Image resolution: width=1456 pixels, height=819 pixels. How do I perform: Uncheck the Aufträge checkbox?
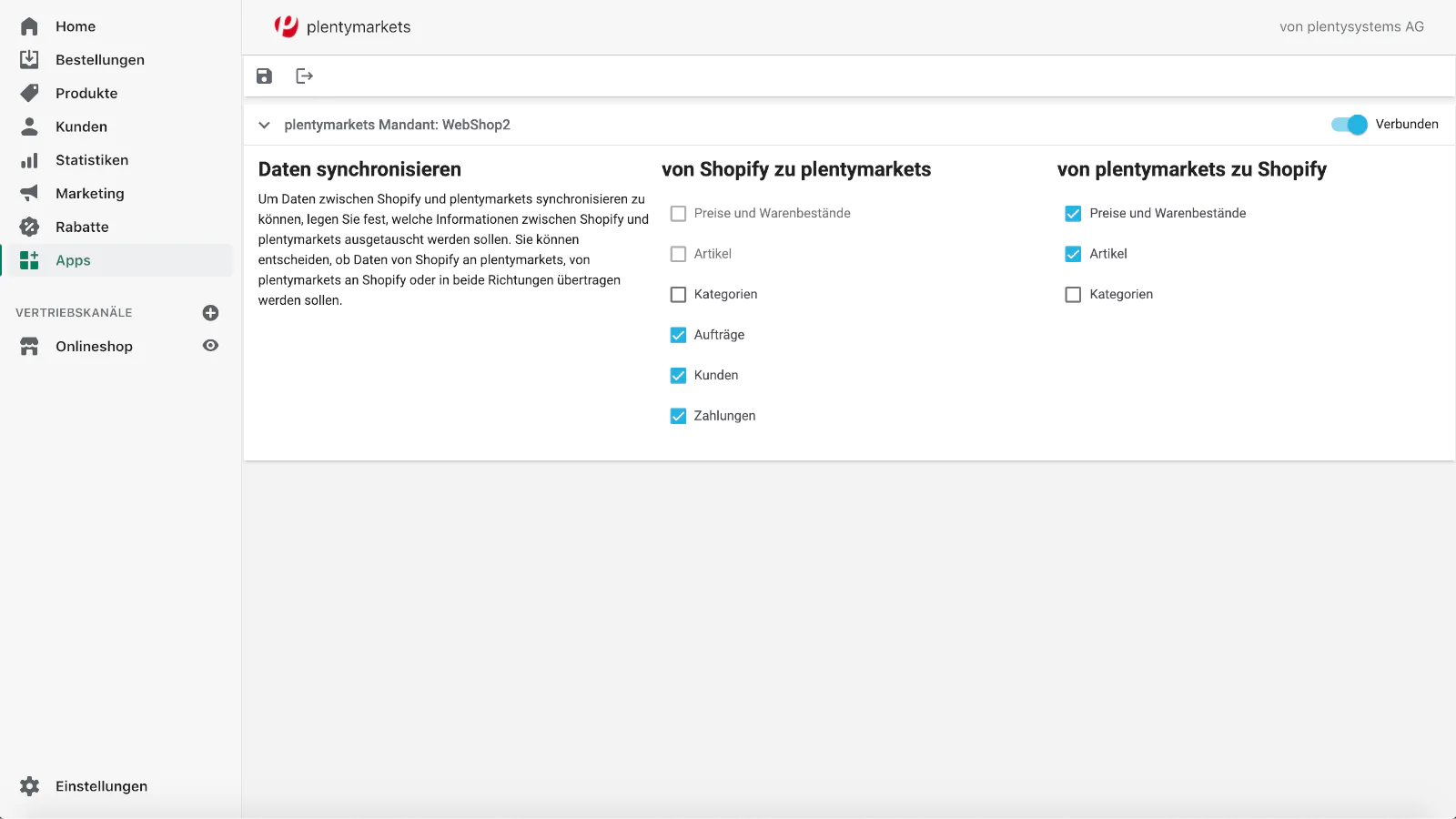(x=678, y=335)
